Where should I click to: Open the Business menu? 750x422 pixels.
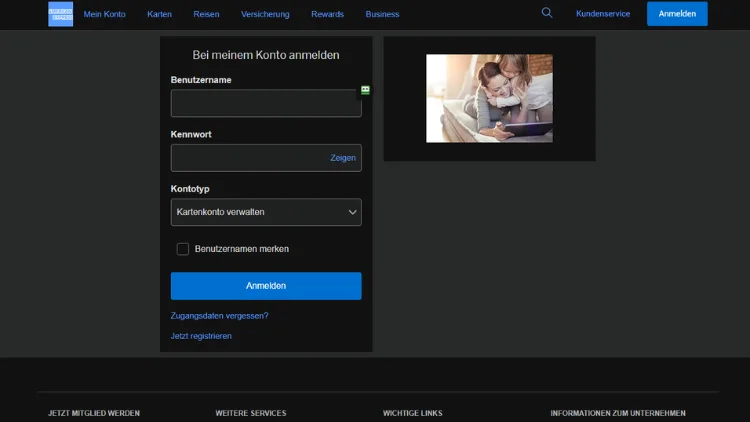pos(382,14)
